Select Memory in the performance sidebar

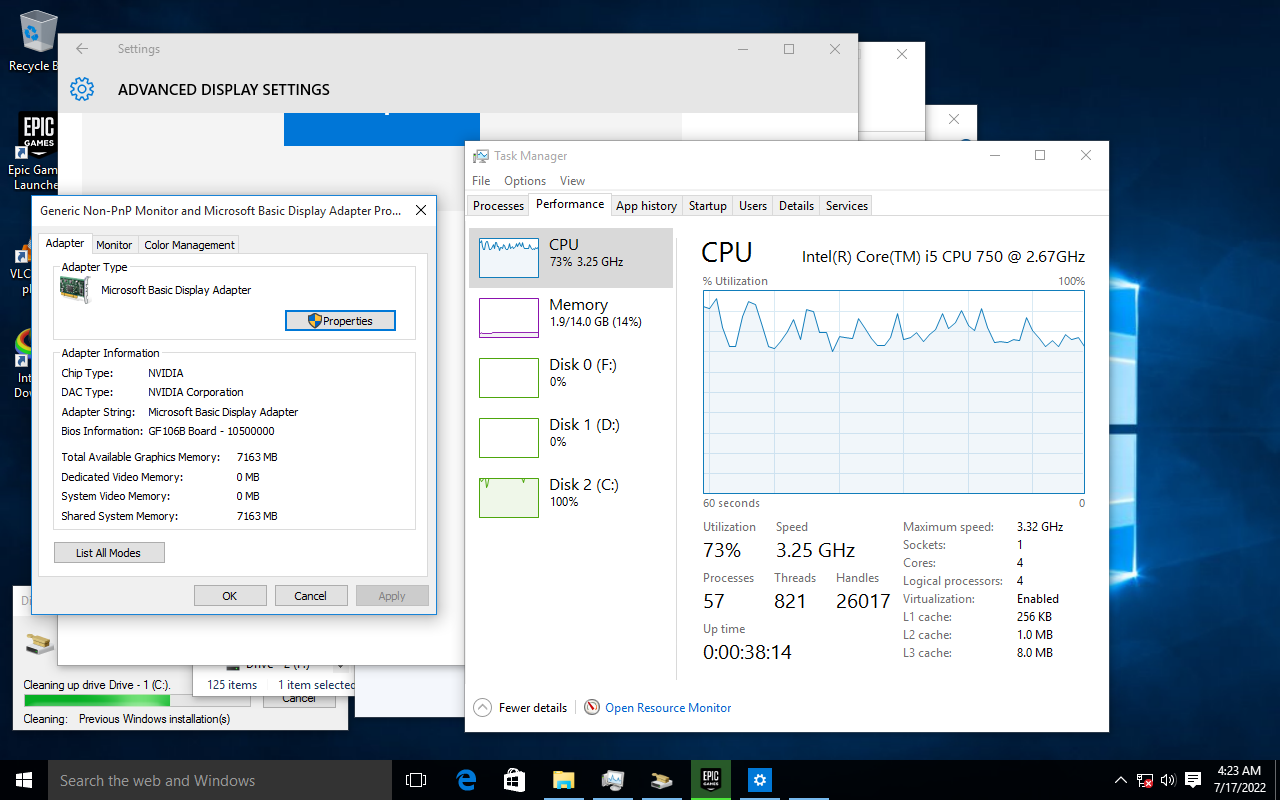(571, 318)
